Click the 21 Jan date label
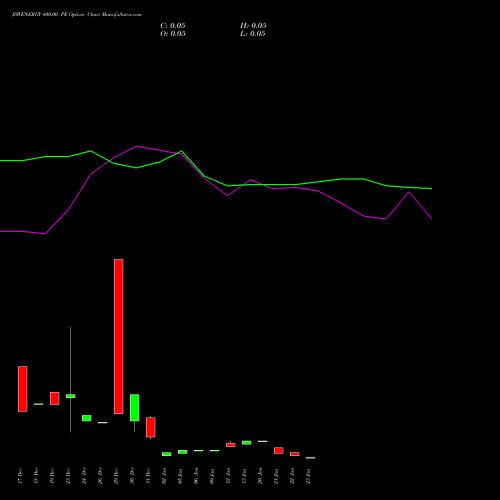 (276, 476)
